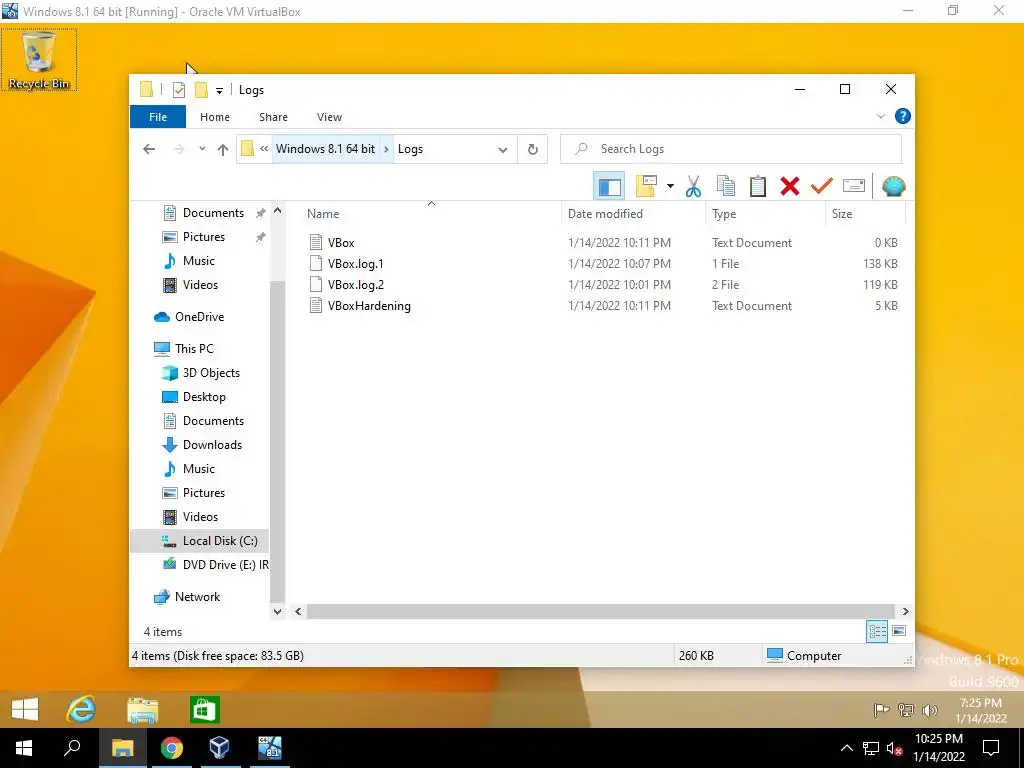This screenshot has height=768, width=1024.
Task: Switch to Details view layout button
Action: coord(877,632)
